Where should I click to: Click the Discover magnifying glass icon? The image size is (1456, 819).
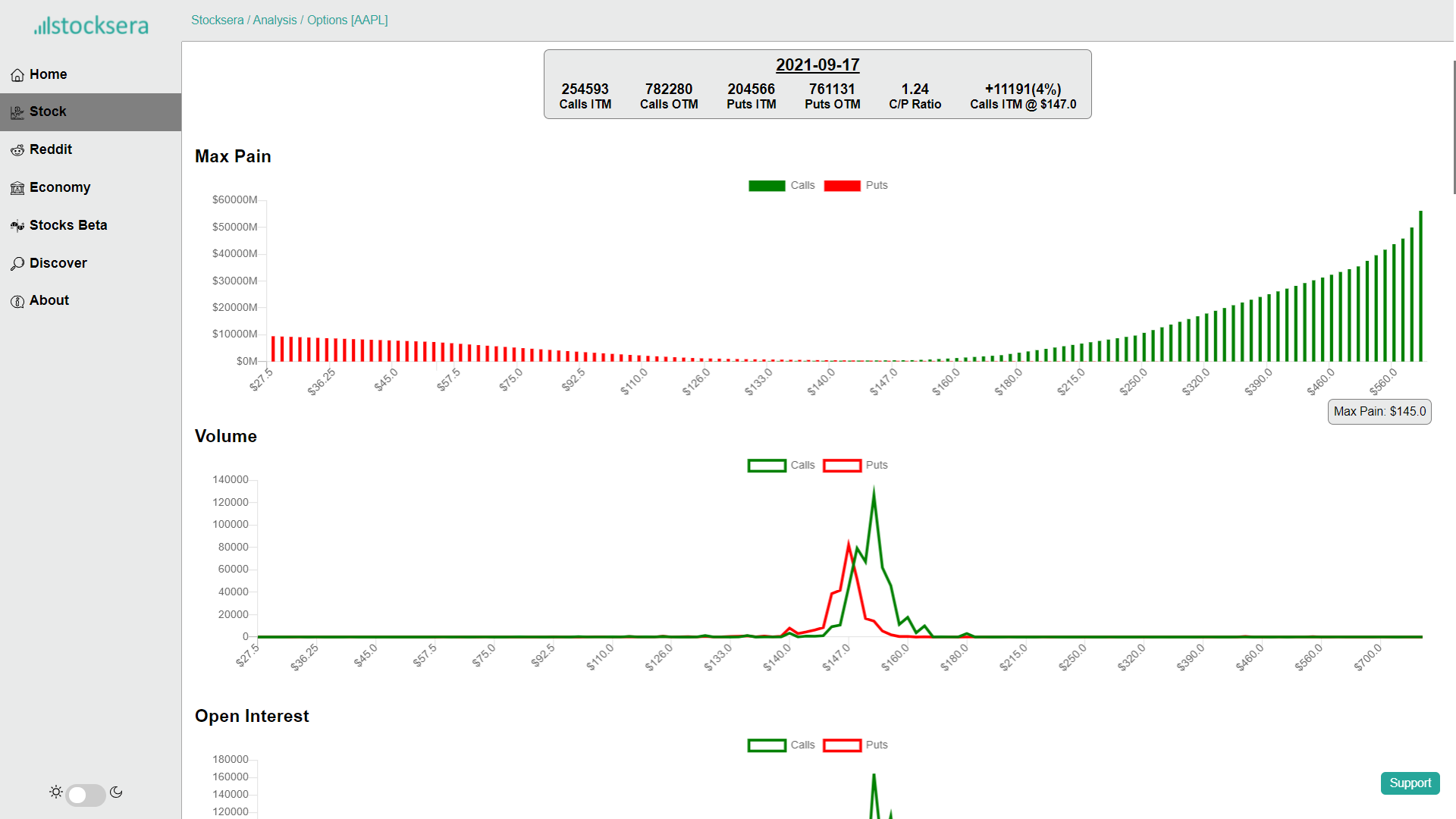tap(17, 264)
